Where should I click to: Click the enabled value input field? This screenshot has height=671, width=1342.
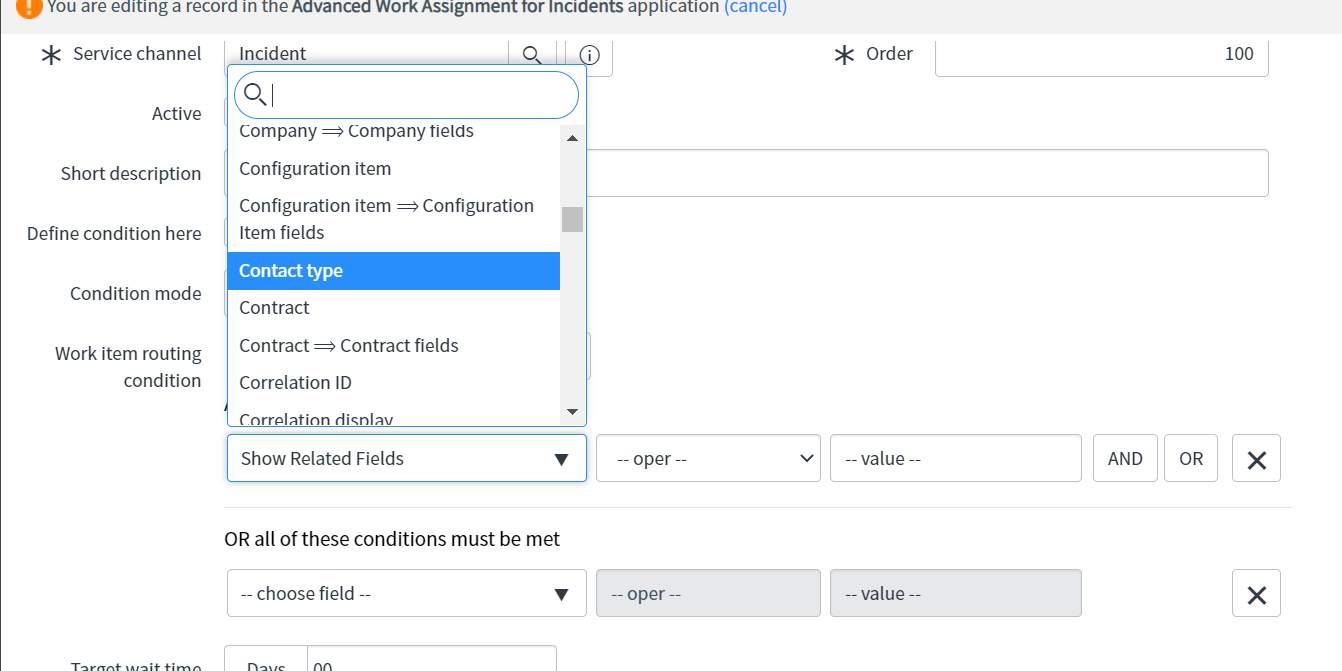(x=956, y=459)
